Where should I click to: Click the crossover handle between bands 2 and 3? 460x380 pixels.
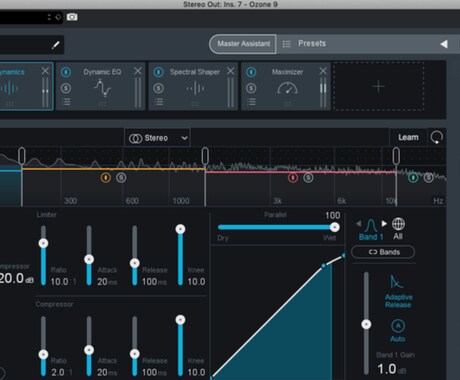tap(205, 156)
